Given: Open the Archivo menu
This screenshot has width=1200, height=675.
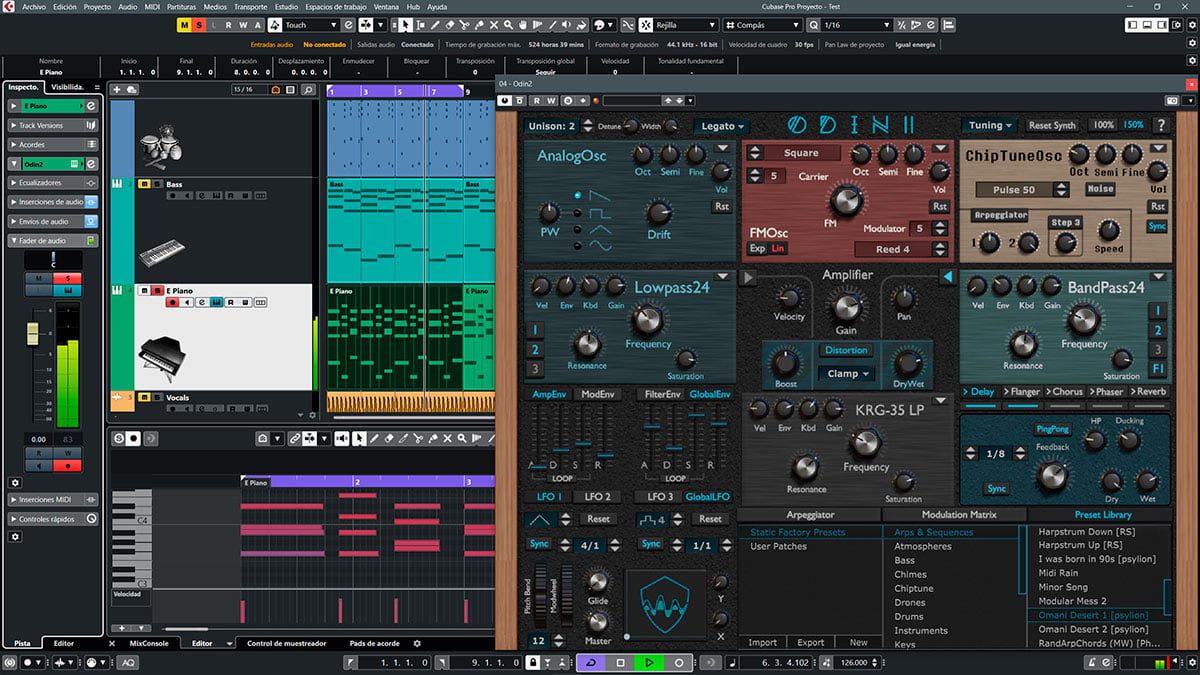Looking at the screenshot, I should tap(33, 6).
